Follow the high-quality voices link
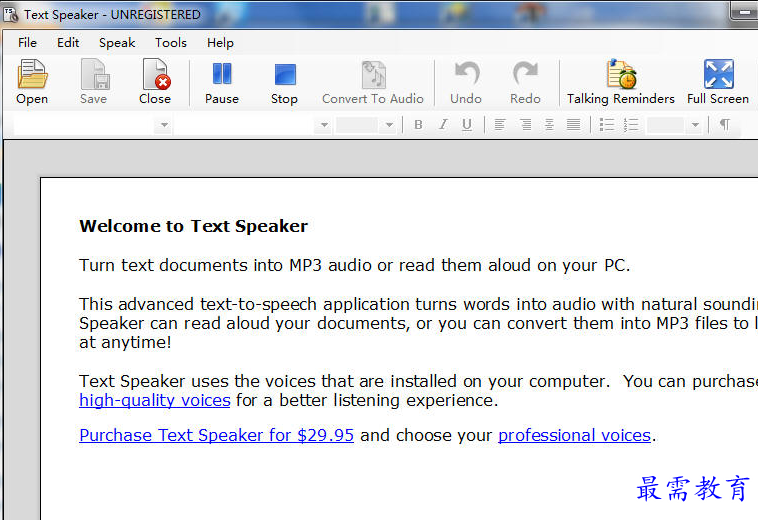758x520 pixels. (x=155, y=401)
